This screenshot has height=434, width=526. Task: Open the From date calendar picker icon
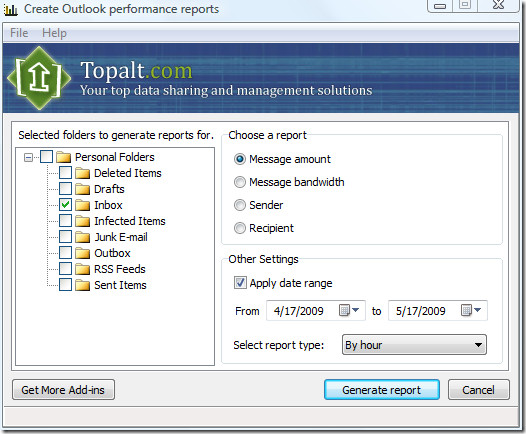[x=349, y=310]
